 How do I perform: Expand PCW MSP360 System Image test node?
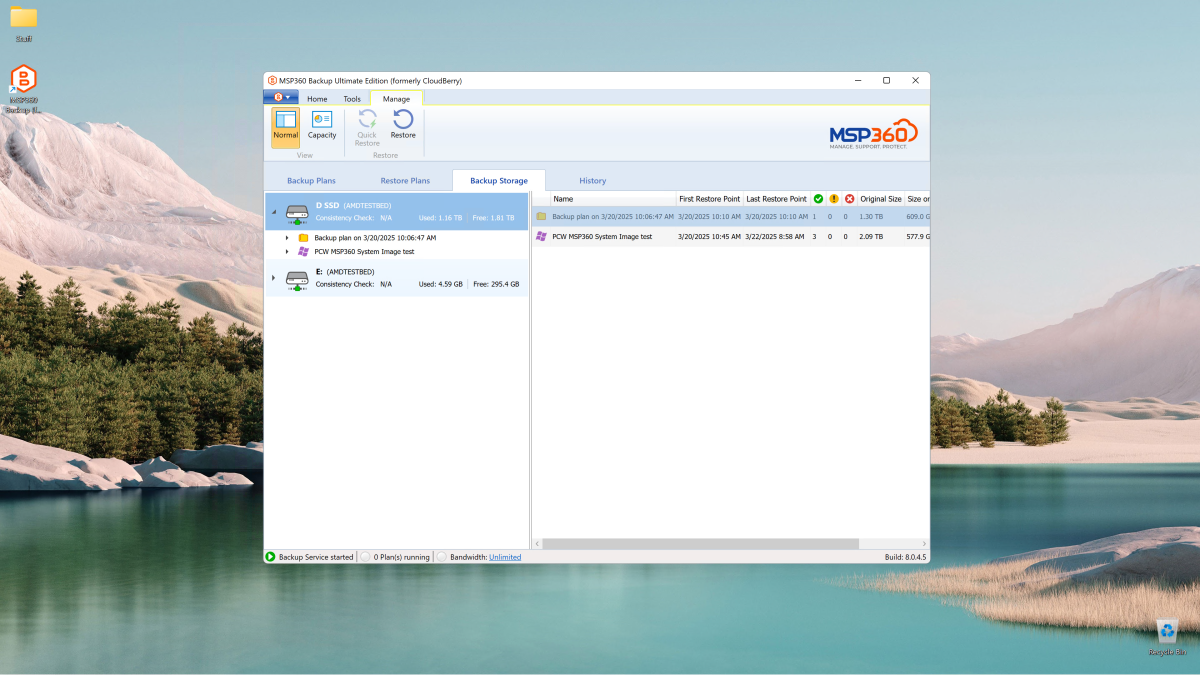point(287,251)
